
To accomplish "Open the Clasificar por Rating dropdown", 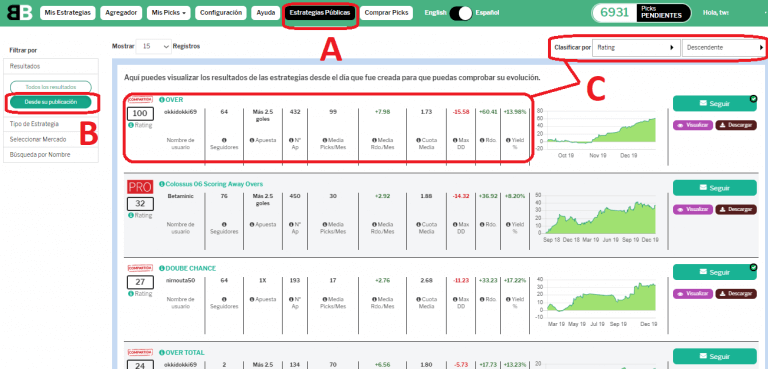I will point(636,48).
